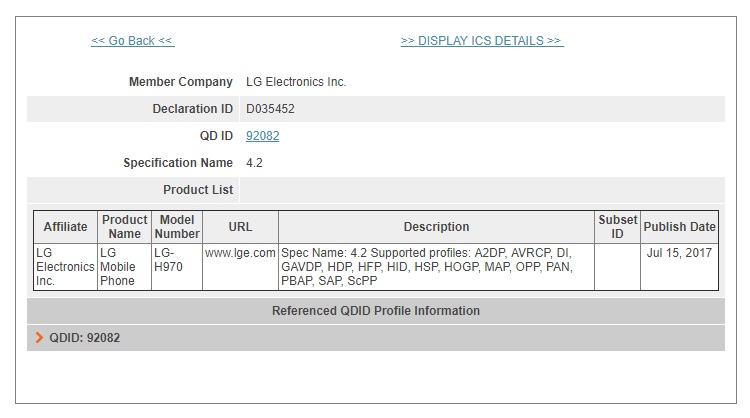
Task: Expand the QDID: 92082 orange chevron
Action: tap(39, 338)
